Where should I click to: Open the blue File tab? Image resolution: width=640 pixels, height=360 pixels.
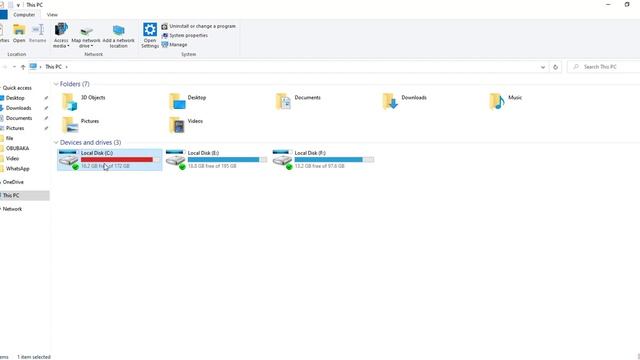[4, 15]
